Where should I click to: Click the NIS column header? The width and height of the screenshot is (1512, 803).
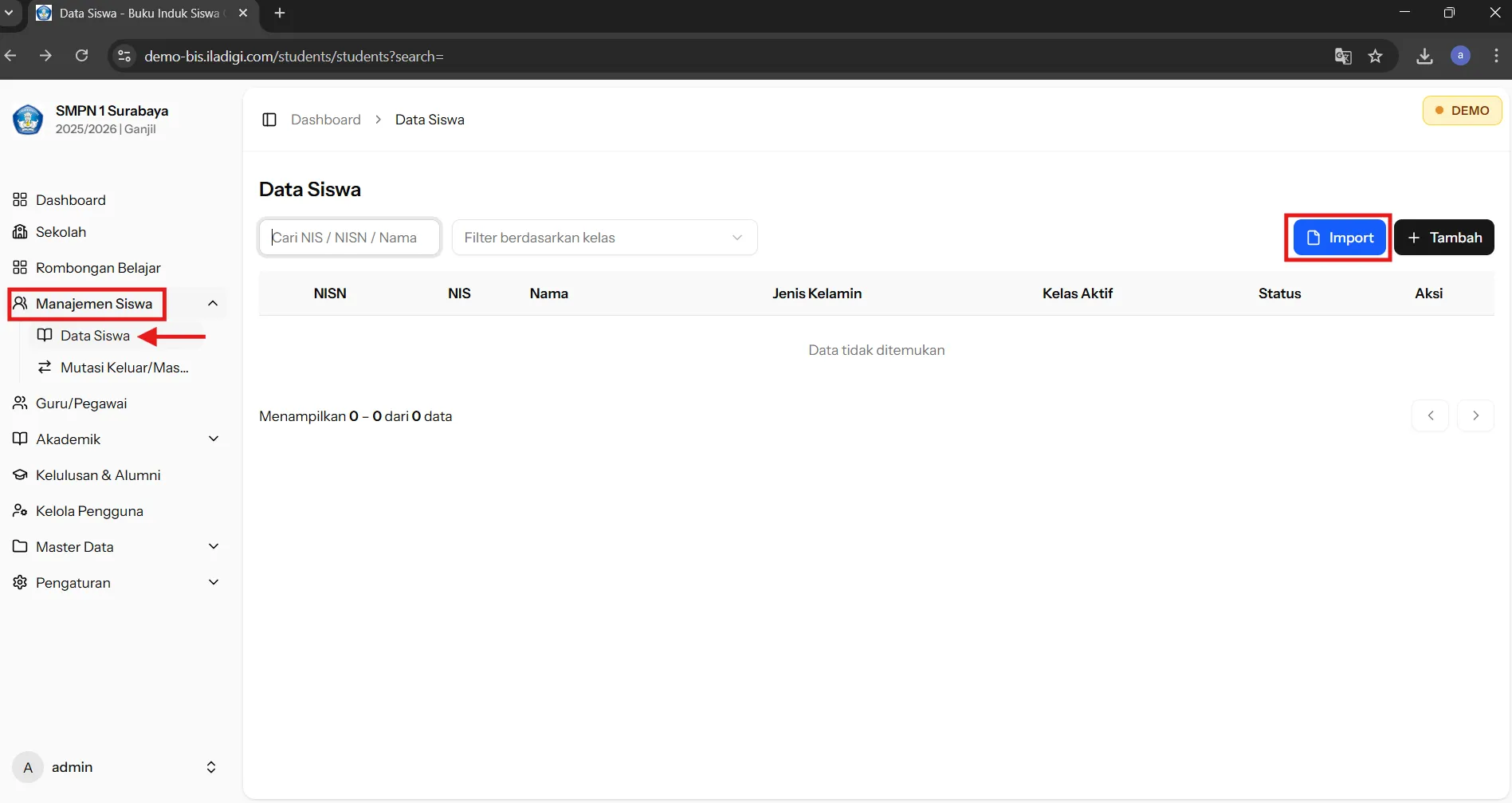point(459,293)
